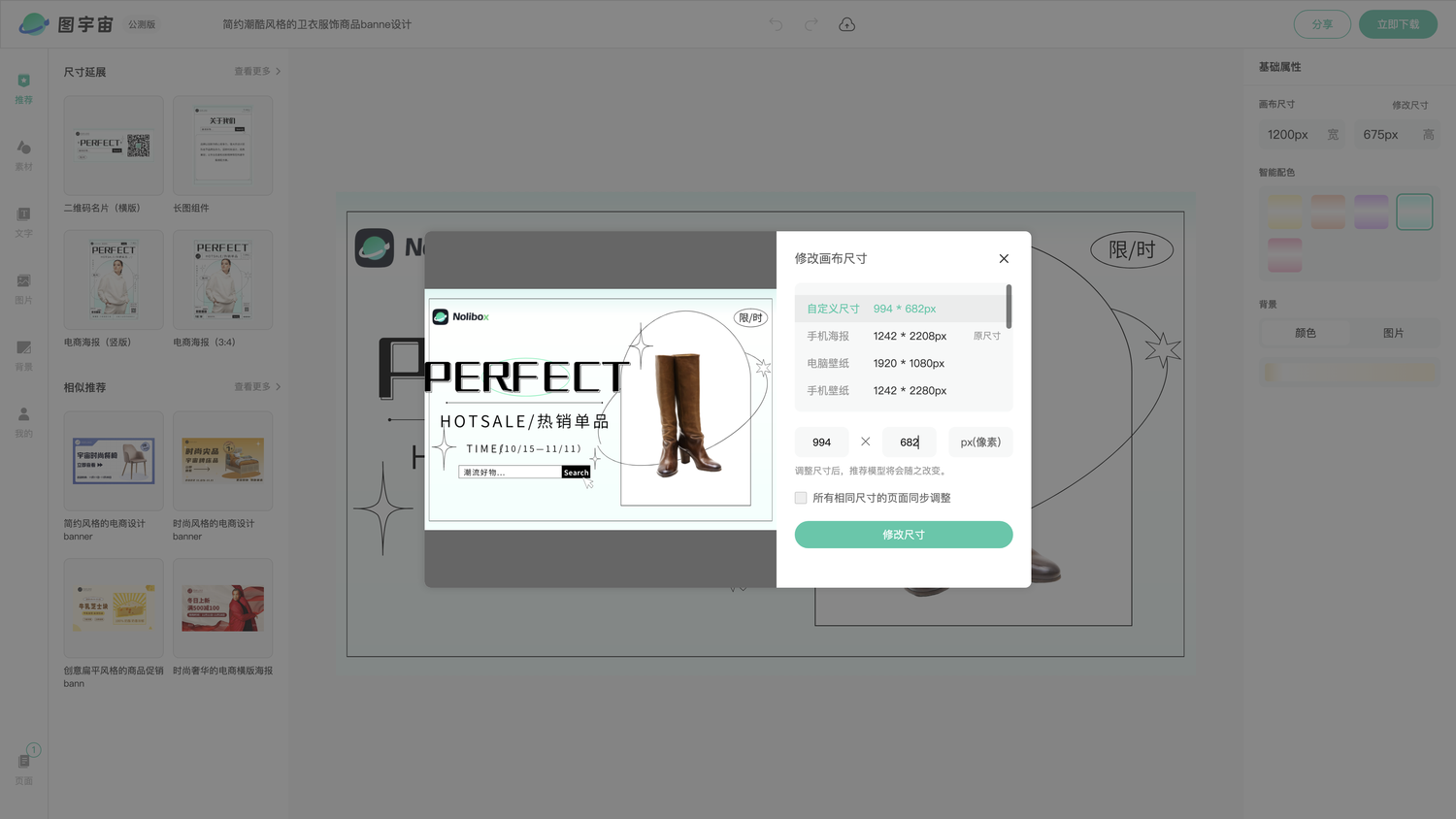Open the 素材 sidebar panel
Viewport: 1456px width, 819px height.
pos(23,155)
